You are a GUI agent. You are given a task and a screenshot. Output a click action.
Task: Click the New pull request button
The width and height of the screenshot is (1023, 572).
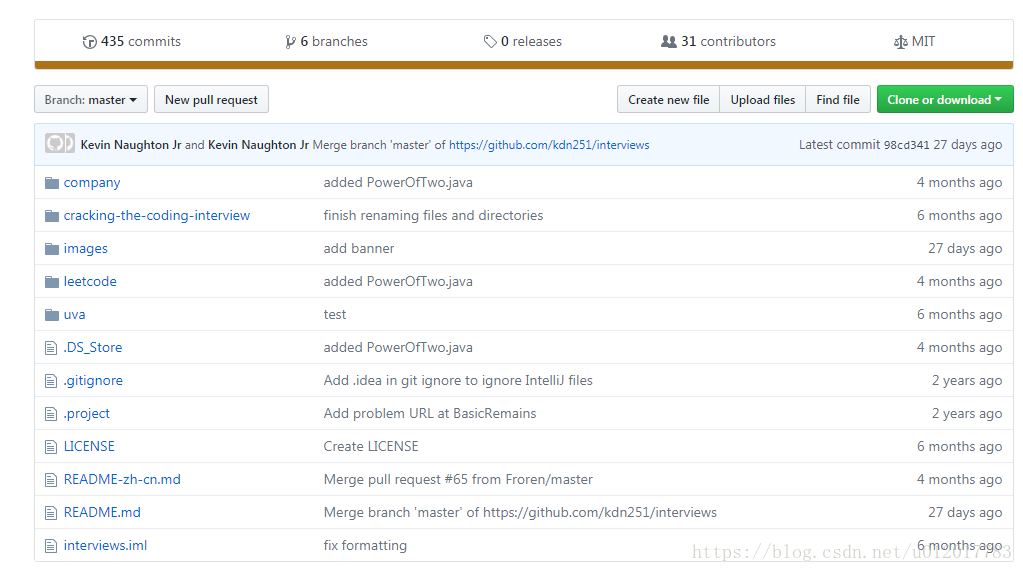pyautogui.click(x=211, y=99)
